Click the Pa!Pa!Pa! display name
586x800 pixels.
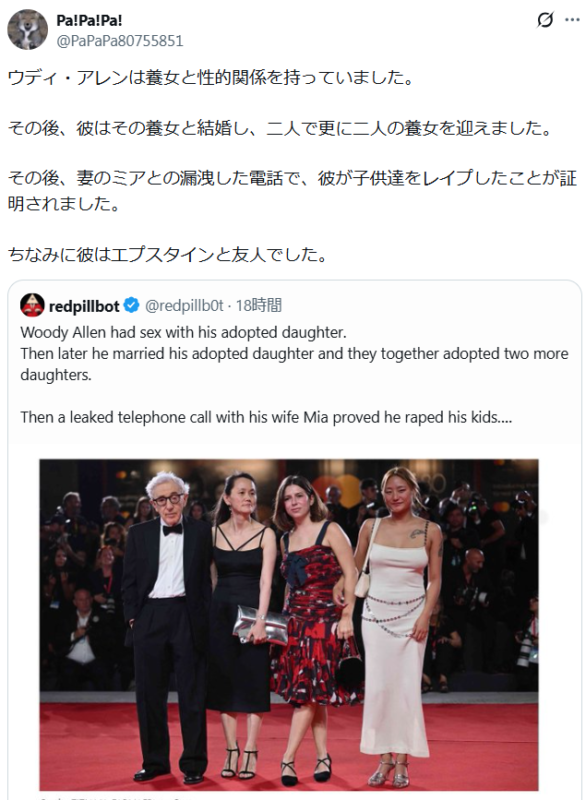[x=89, y=20]
